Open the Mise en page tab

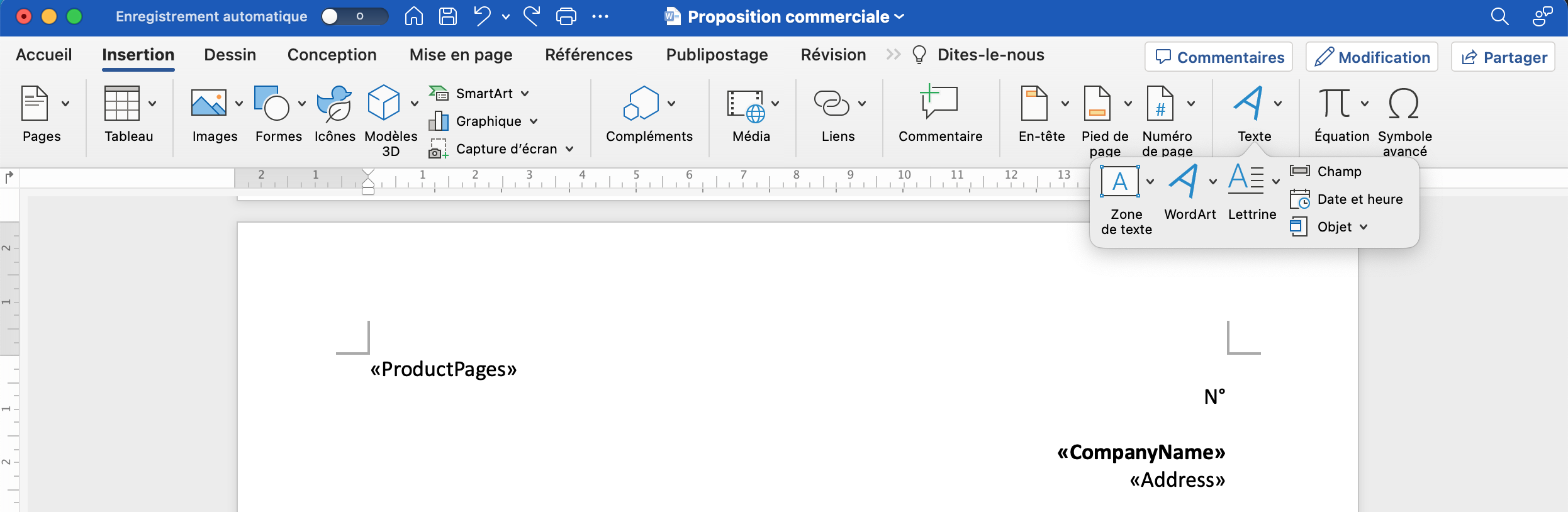461,55
